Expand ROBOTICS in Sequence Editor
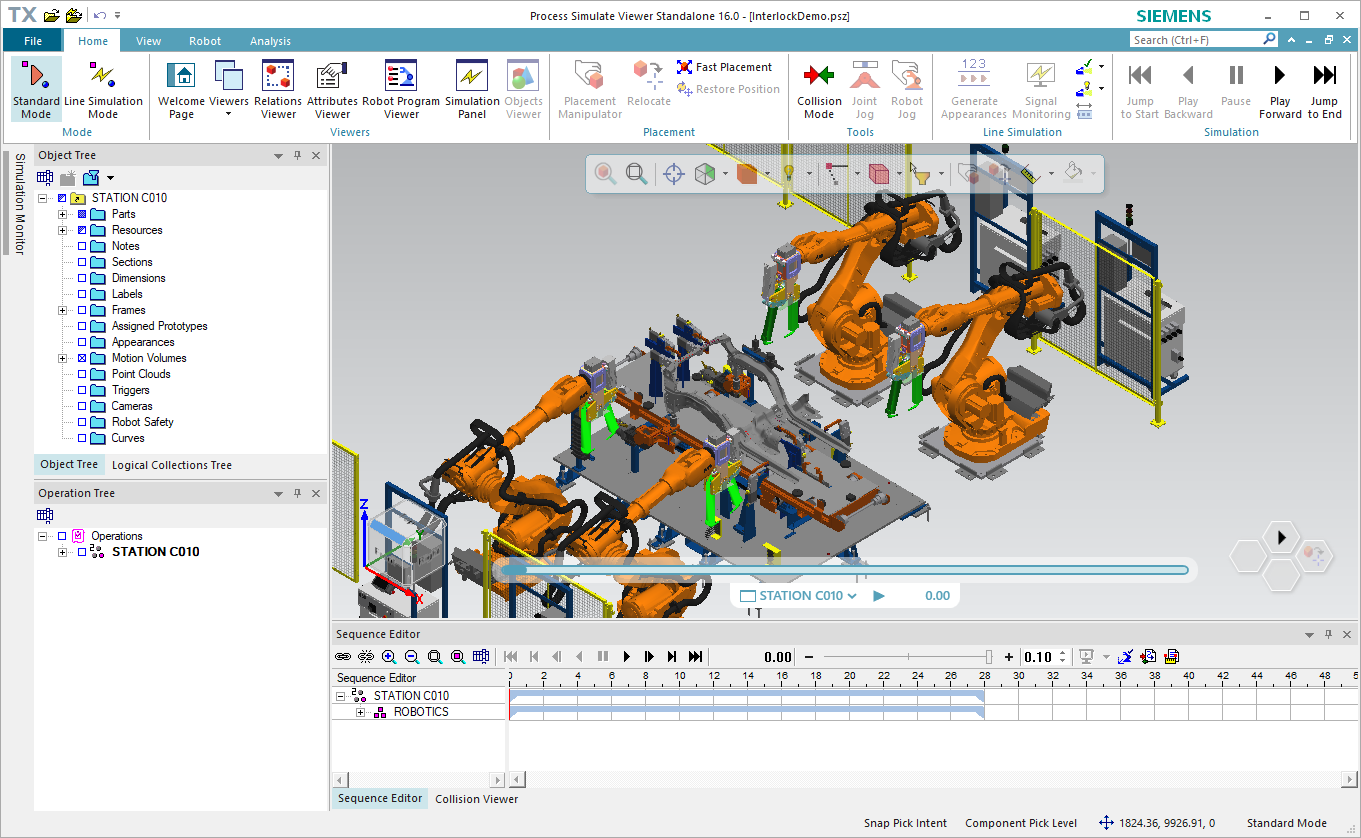 click(362, 713)
